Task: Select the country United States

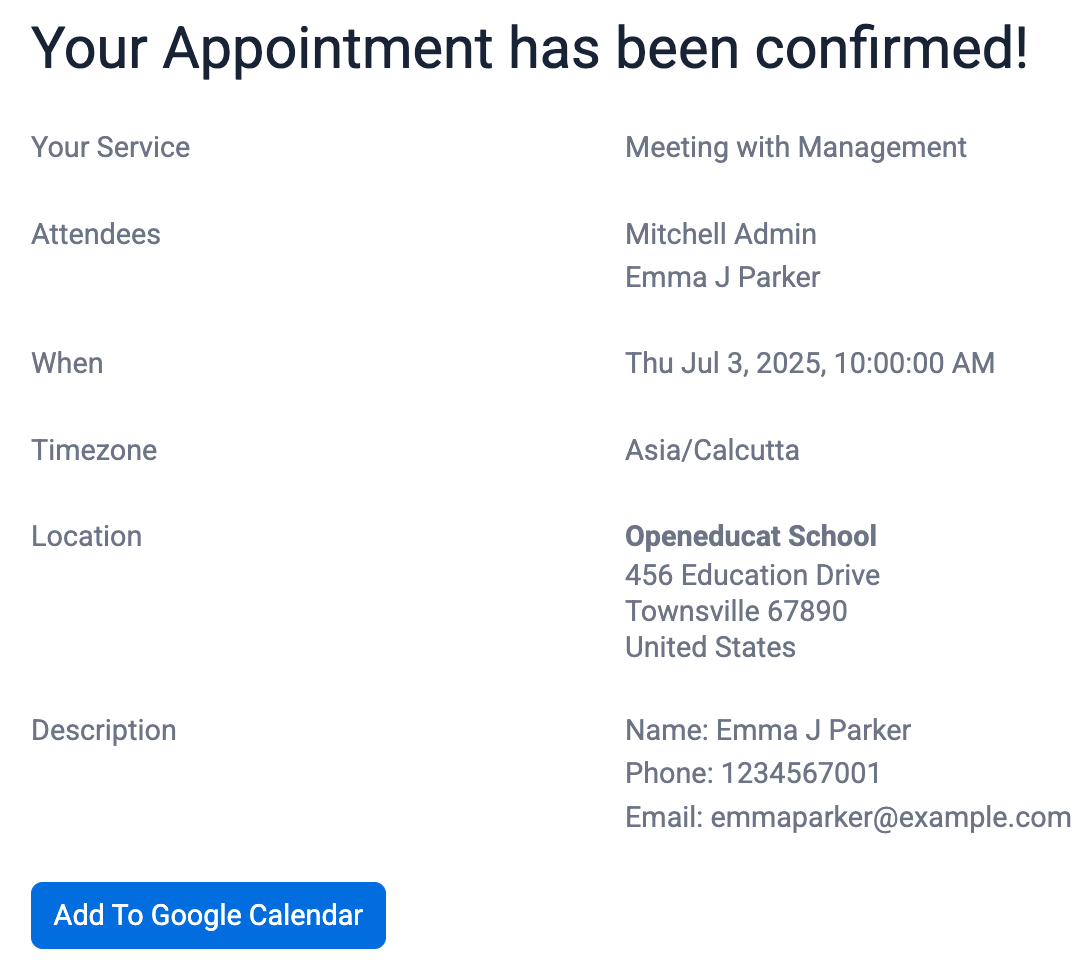Action: 710,647
